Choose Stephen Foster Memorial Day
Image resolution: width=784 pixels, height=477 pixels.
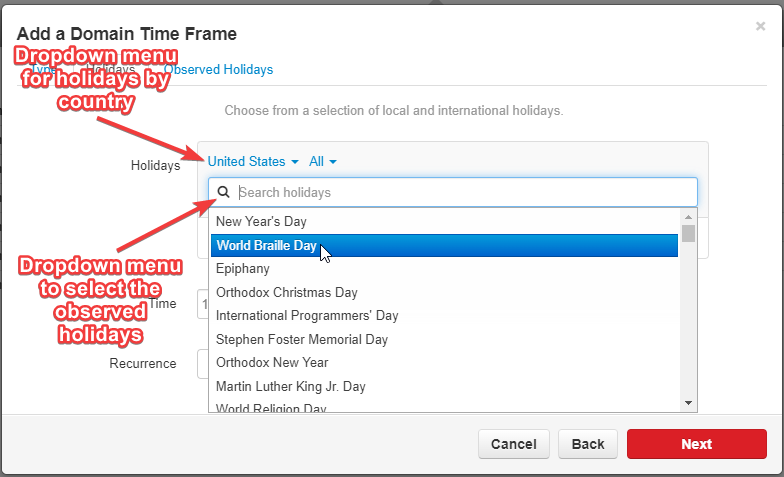pos(444,339)
